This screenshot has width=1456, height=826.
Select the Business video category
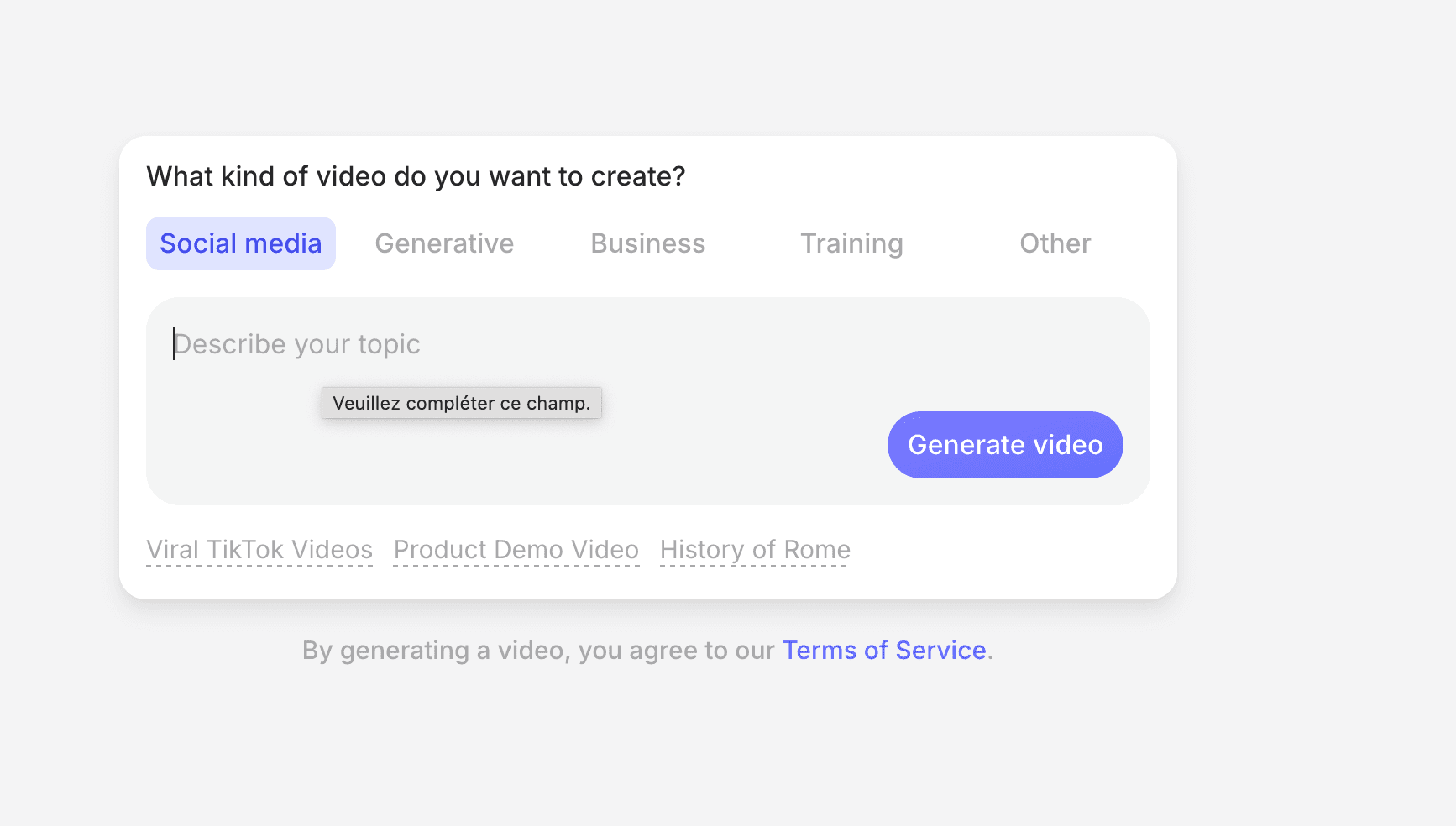pos(647,243)
